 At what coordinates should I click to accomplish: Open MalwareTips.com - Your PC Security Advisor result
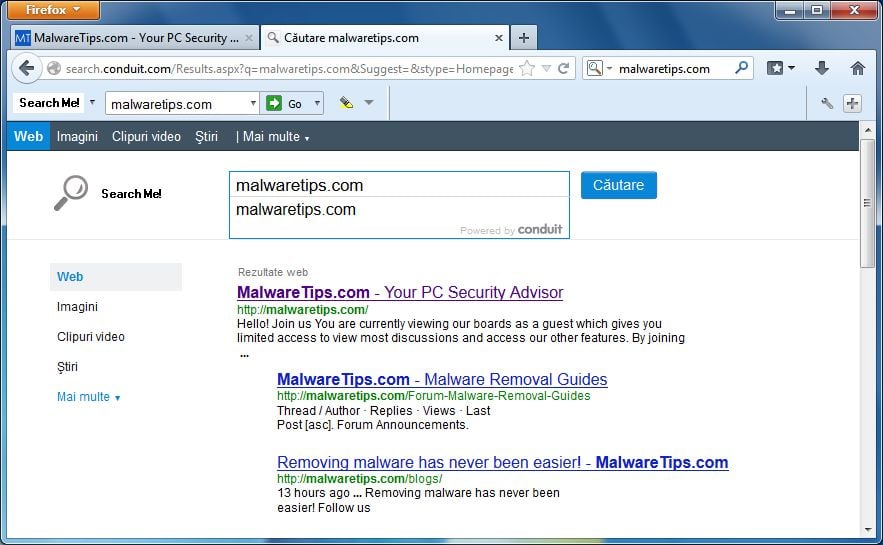[400, 292]
